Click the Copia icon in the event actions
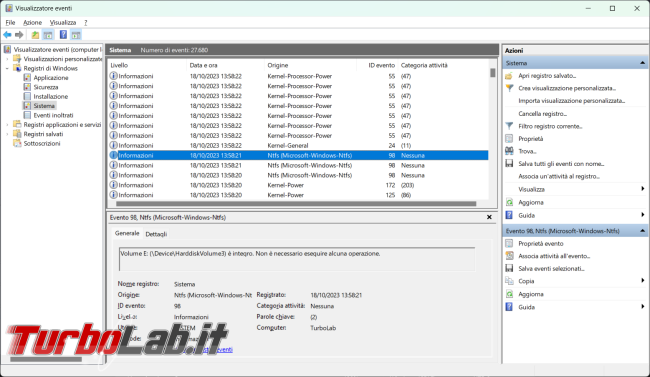 pos(509,281)
